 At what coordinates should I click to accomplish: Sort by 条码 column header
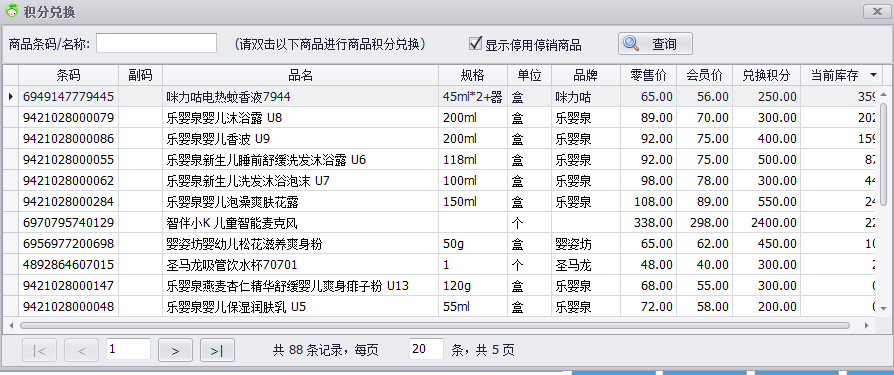point(68,75)
